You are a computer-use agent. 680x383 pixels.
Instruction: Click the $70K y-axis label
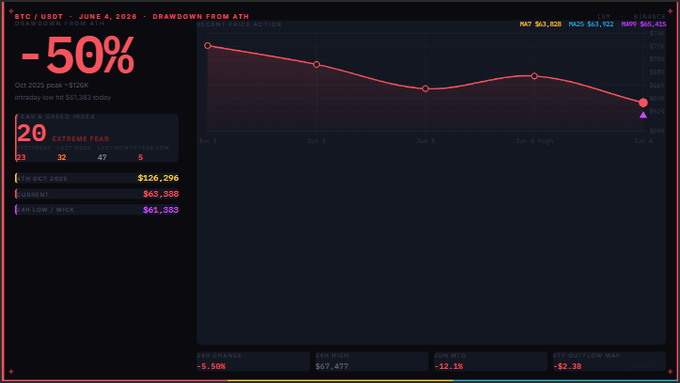657,59
